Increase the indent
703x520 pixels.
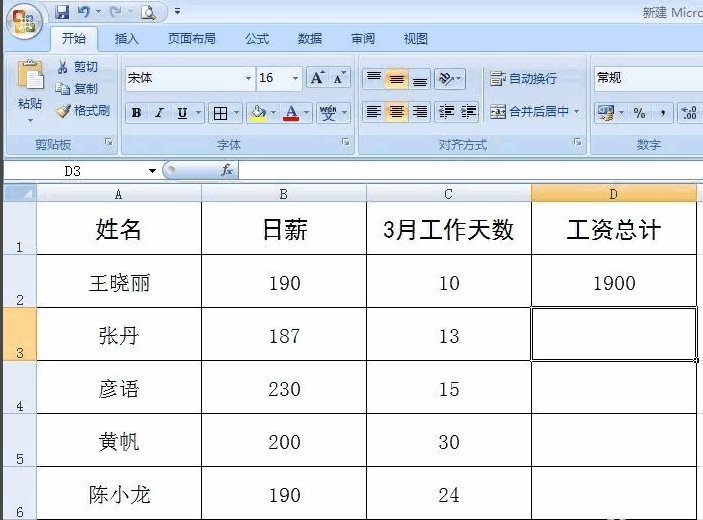[468, 112]
